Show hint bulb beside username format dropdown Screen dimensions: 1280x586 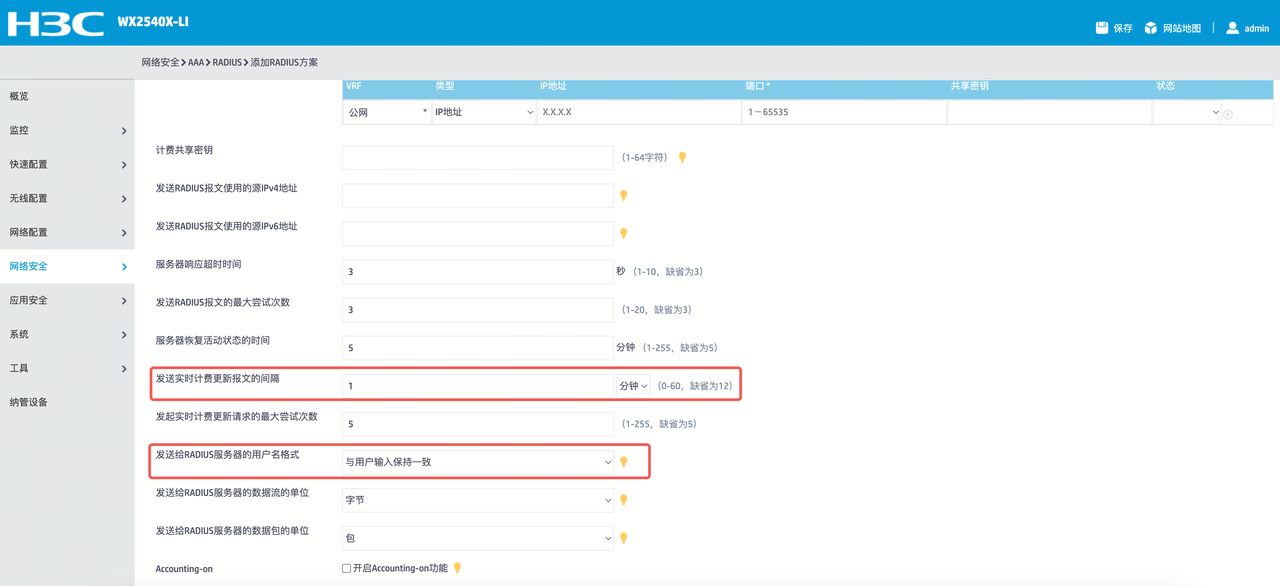(x=624, y=462)
